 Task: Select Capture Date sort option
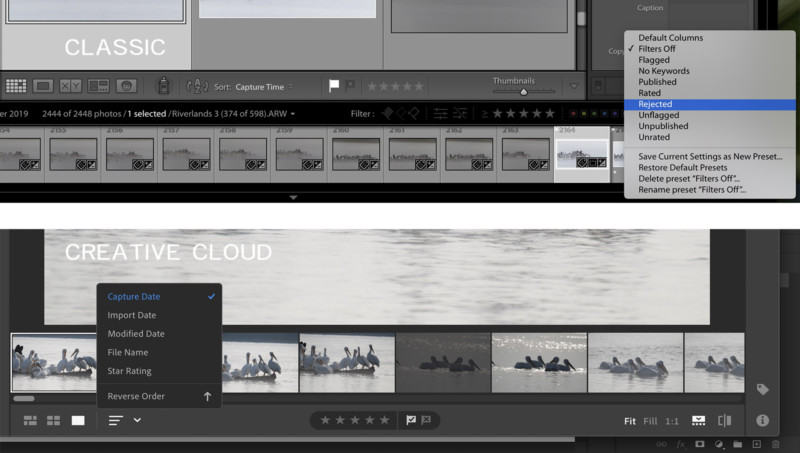click(159, 296)
